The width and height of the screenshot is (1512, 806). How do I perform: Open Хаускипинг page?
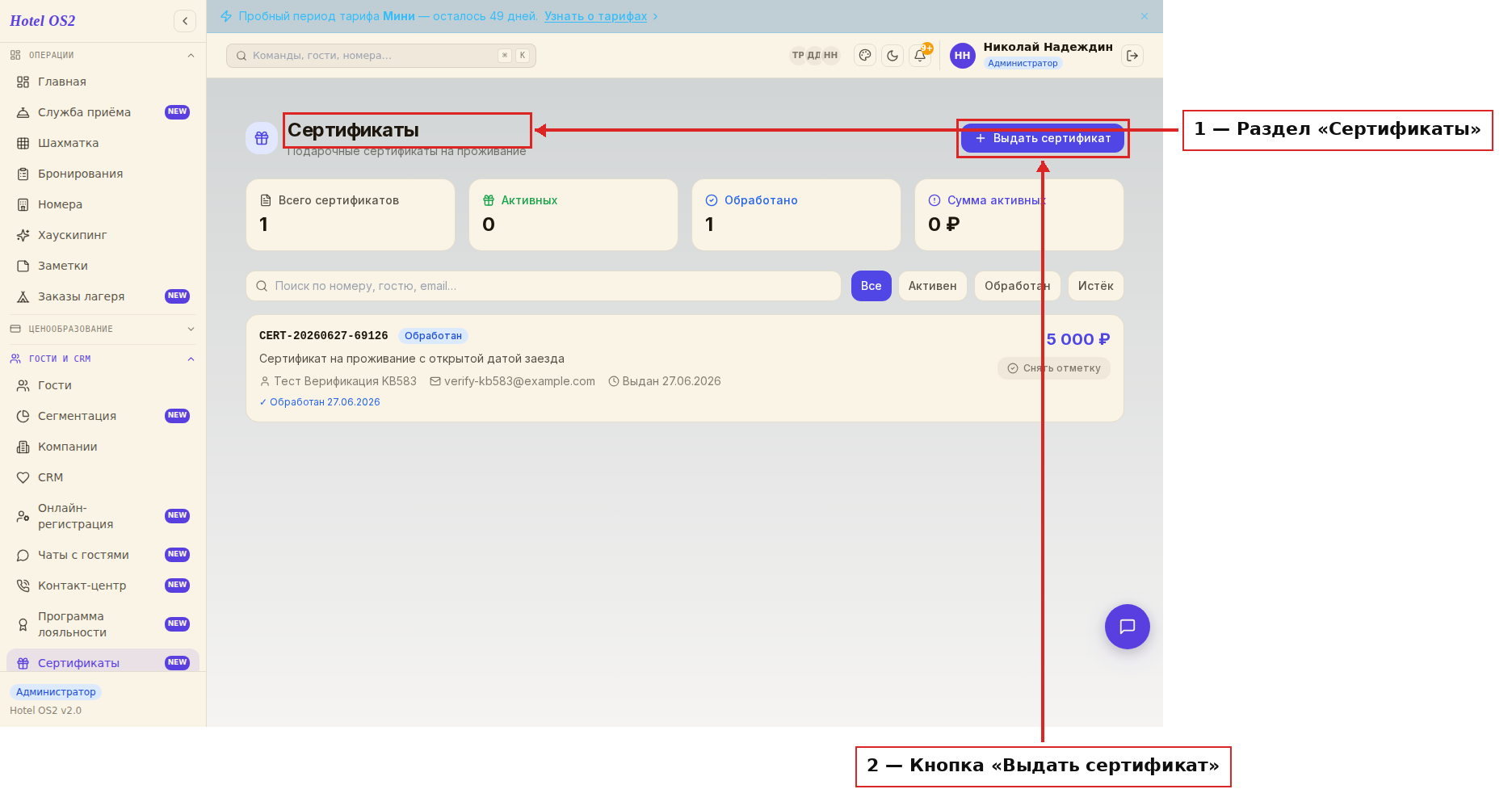click(x=103, y=235)
